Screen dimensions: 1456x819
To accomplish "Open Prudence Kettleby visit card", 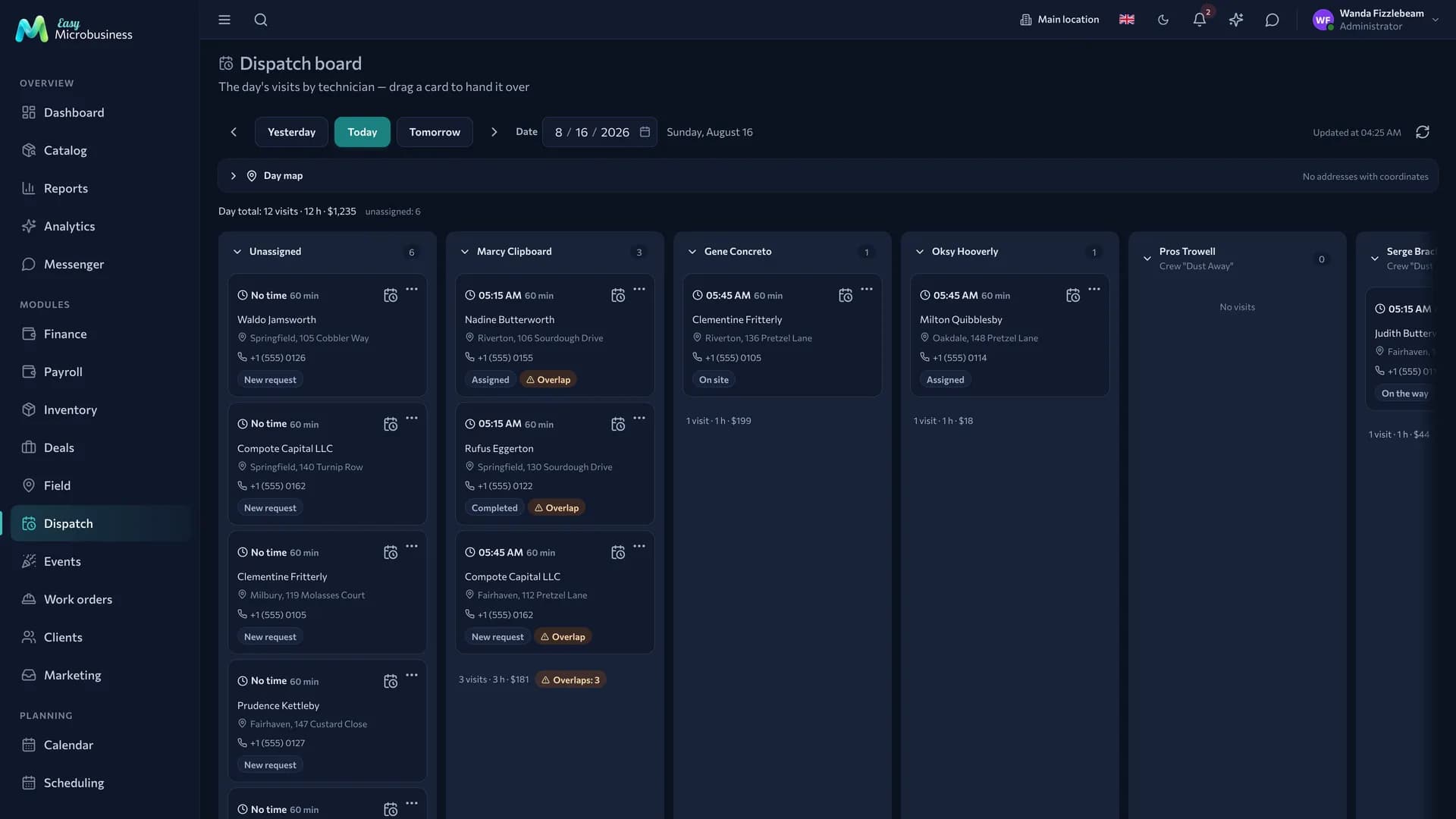I will (328, 720).
